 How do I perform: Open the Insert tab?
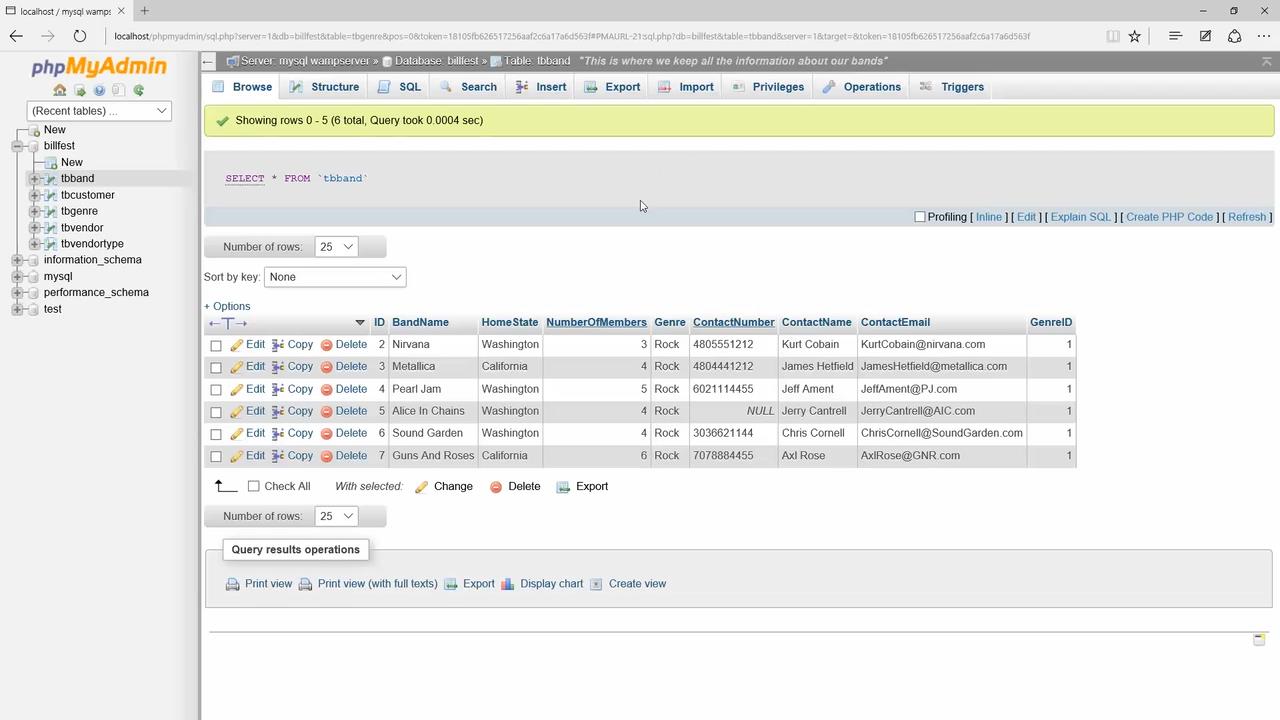click(x=541, y=87)
